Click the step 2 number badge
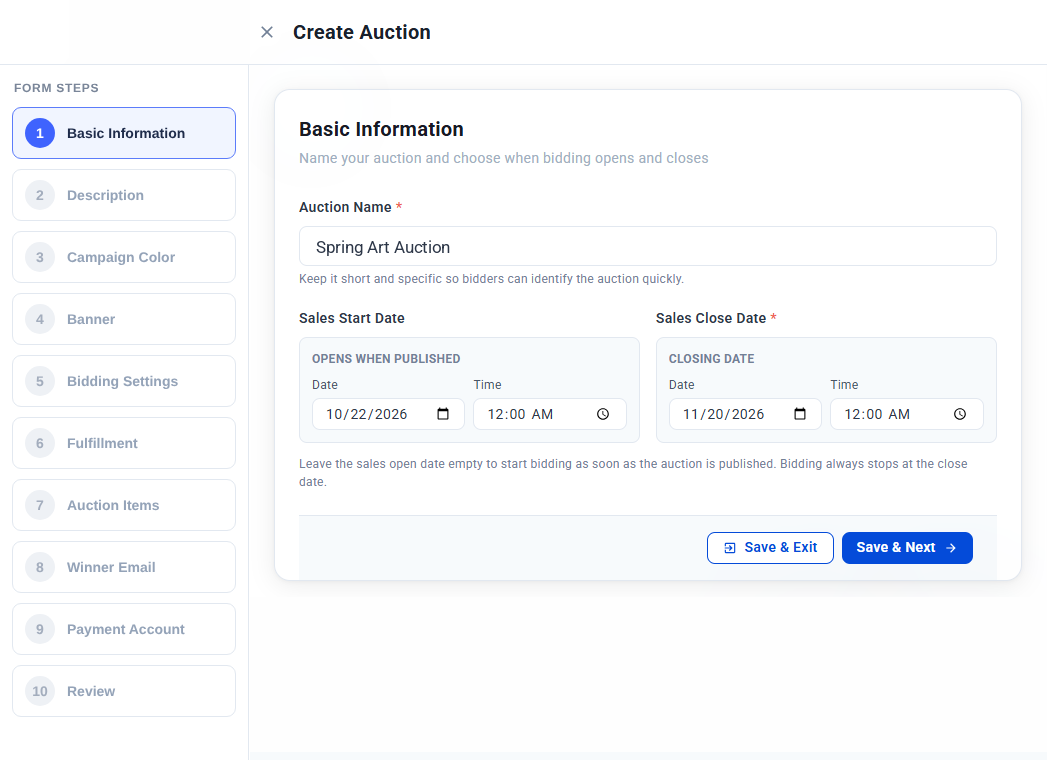This screenshot has height=760, width=1047. coord(40,195)
